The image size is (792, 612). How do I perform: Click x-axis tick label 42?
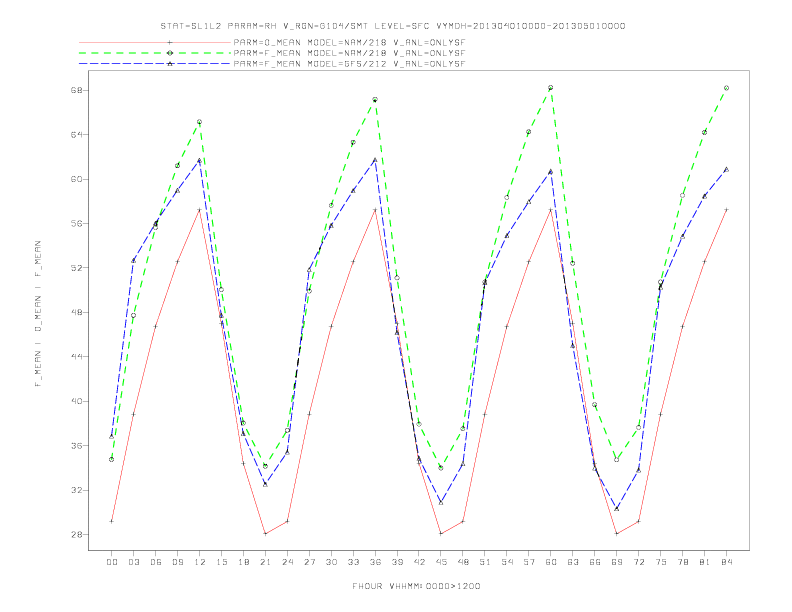point(419,562)
